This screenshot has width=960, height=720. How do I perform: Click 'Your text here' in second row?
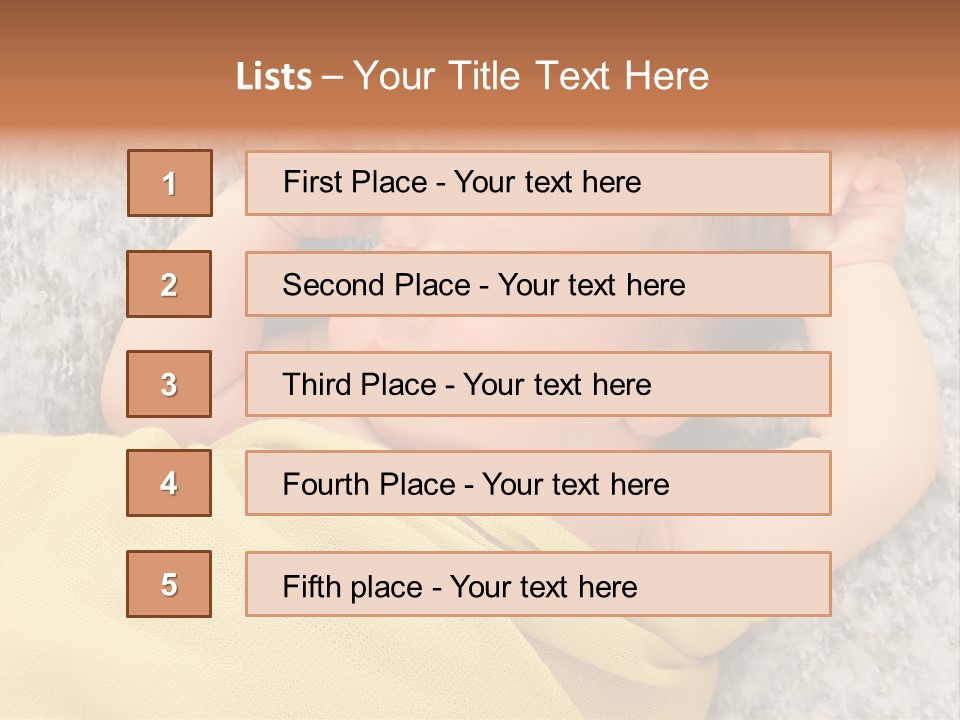pyautogui.click(x=591, y=285)
